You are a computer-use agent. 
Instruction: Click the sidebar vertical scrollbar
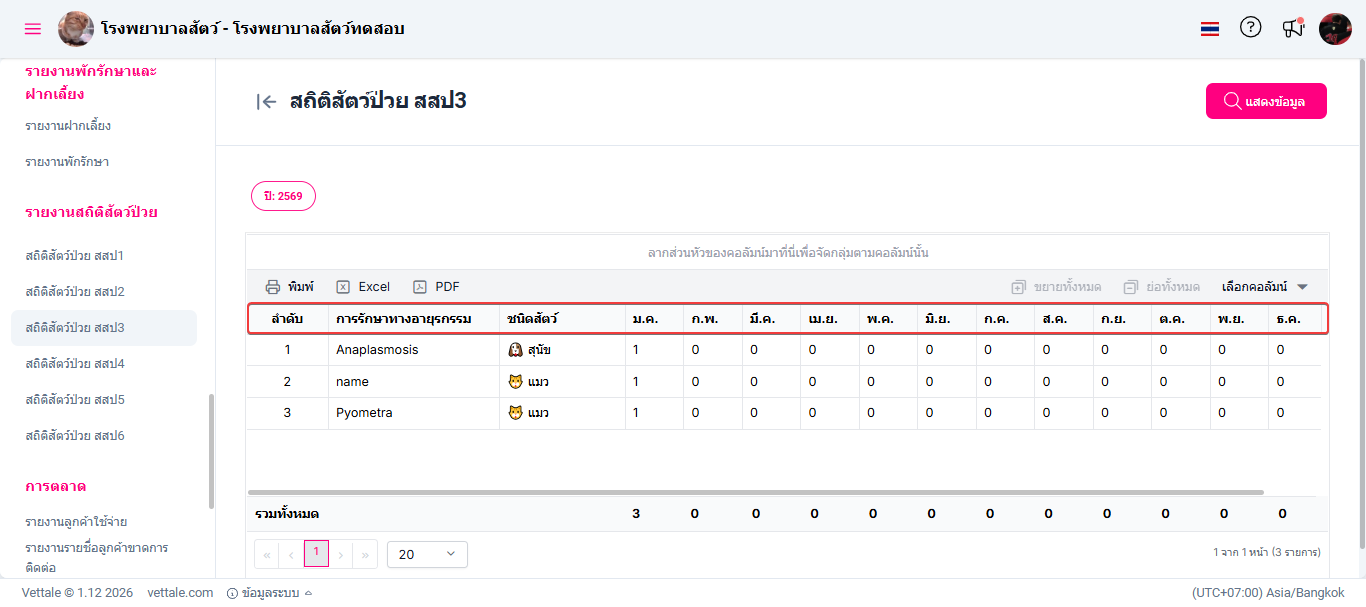point(211,451)
